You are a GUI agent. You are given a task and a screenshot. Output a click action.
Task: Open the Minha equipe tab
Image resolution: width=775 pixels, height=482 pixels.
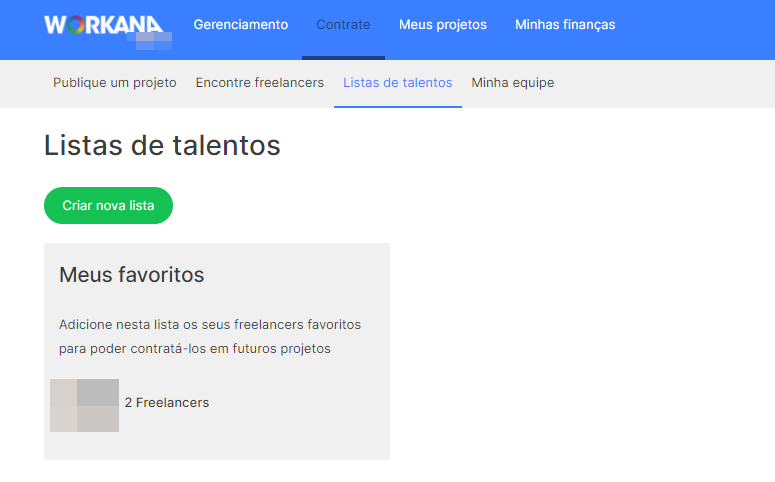[x=513, y=83]
